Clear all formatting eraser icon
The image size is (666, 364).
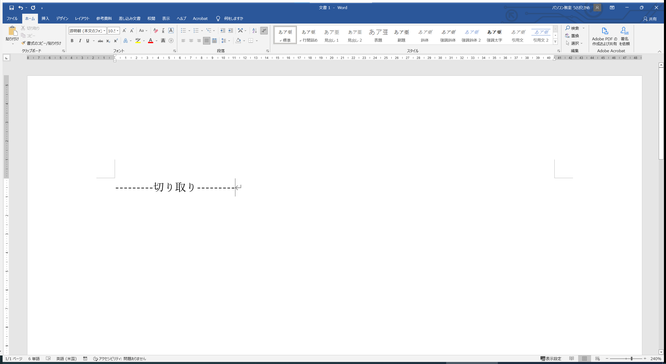coord(155,31)
